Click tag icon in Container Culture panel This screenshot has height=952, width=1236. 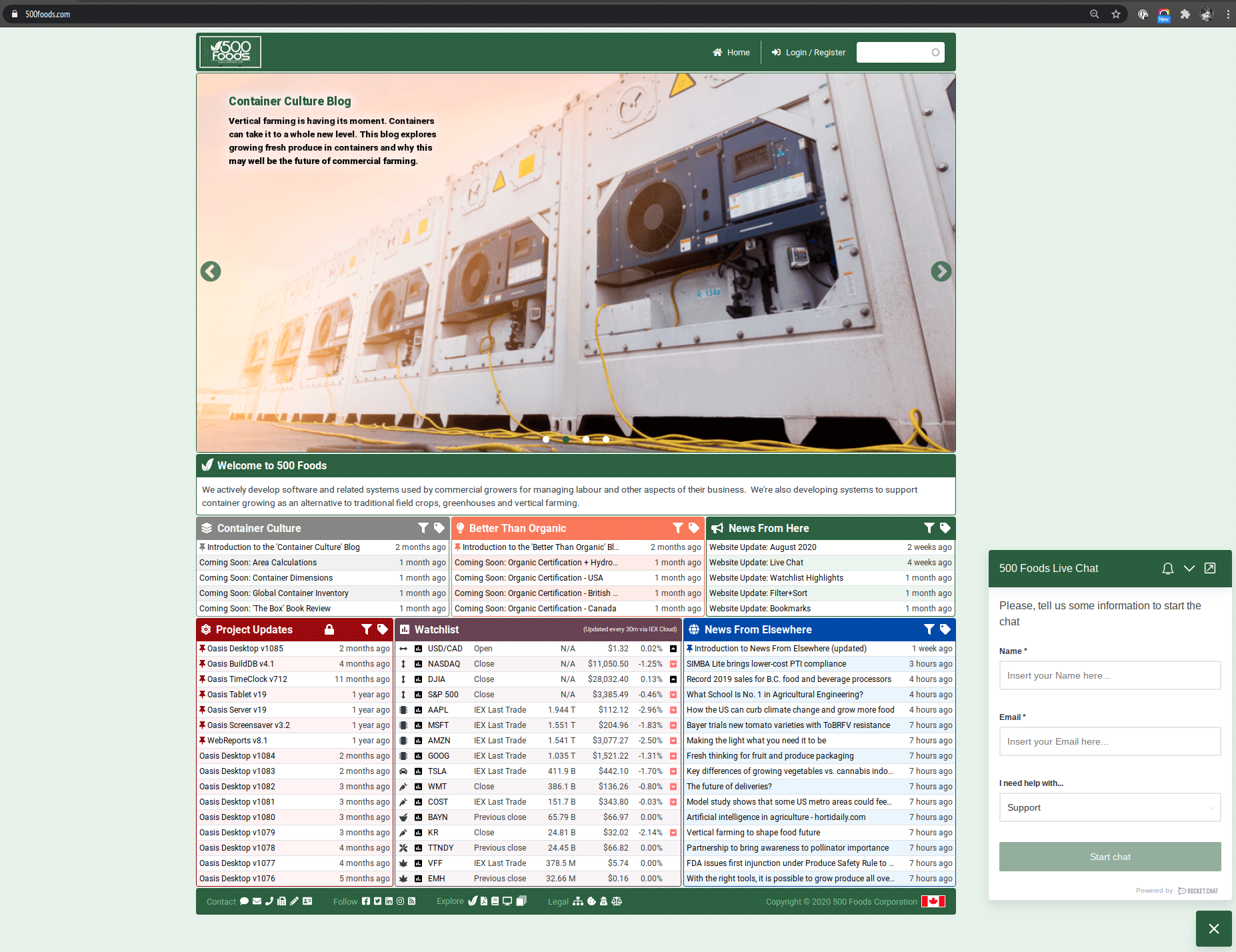point(439,528)
